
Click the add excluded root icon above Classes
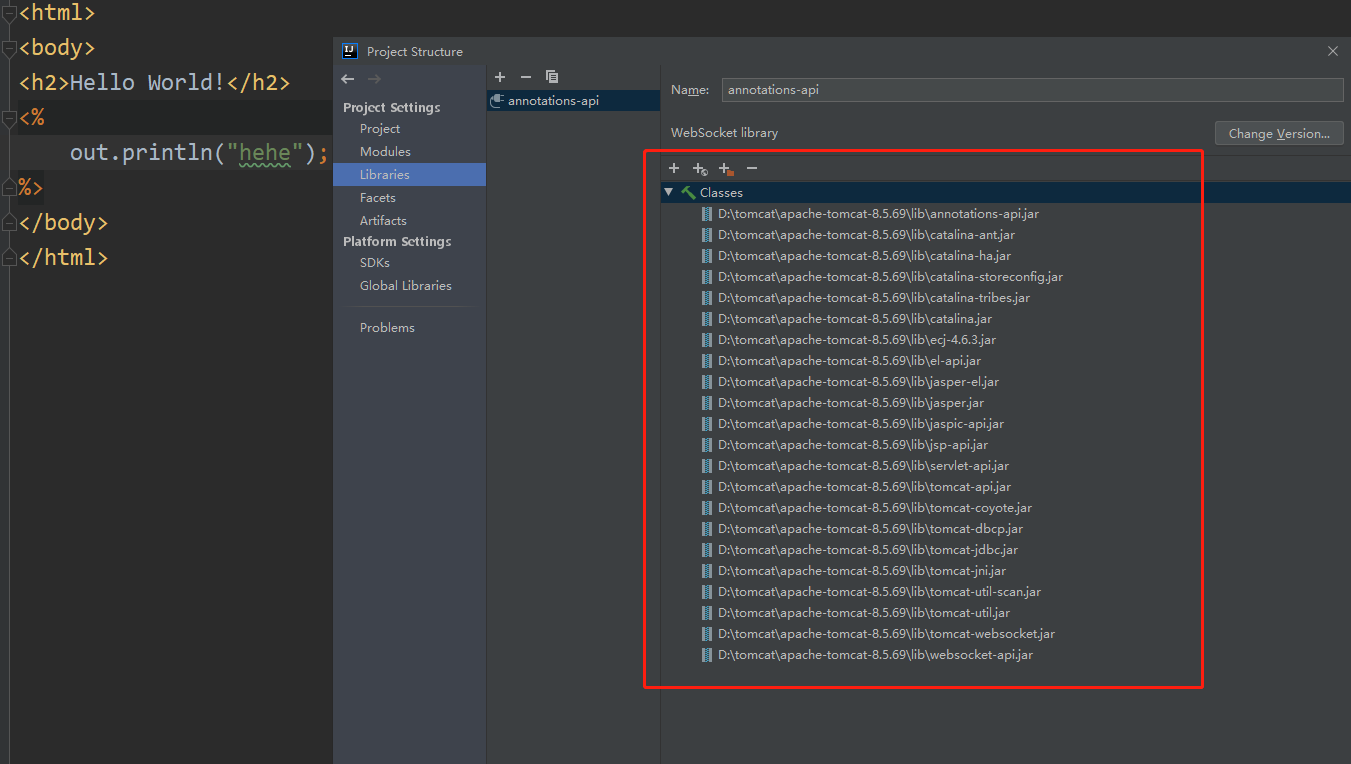[726, 169]
